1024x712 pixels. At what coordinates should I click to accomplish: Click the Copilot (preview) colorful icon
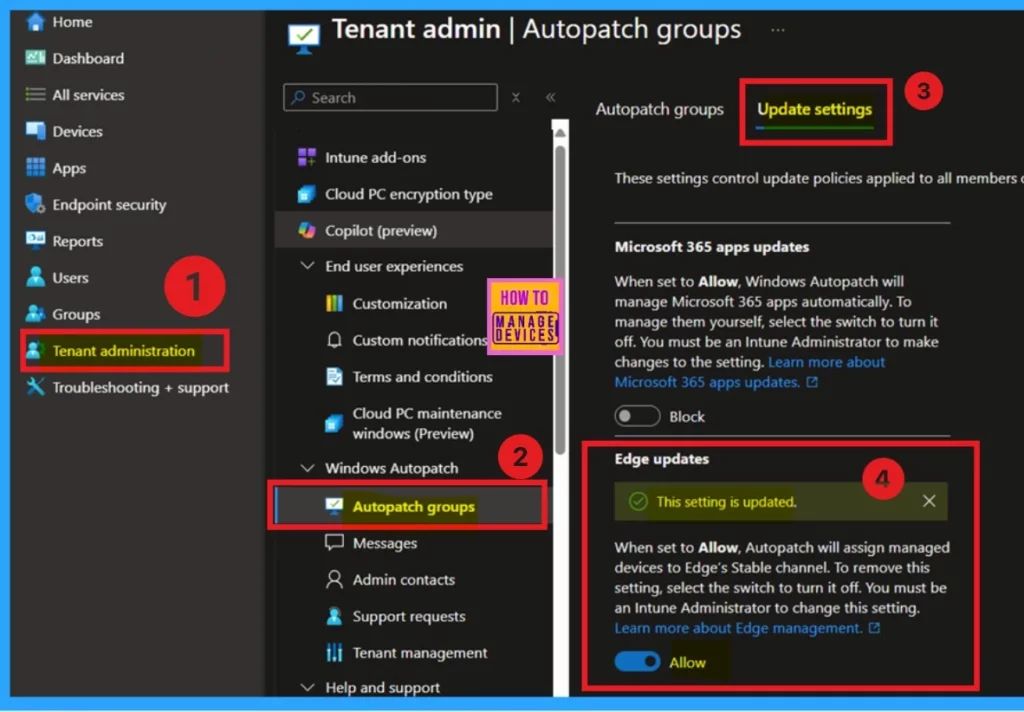[x=307, y=230]
